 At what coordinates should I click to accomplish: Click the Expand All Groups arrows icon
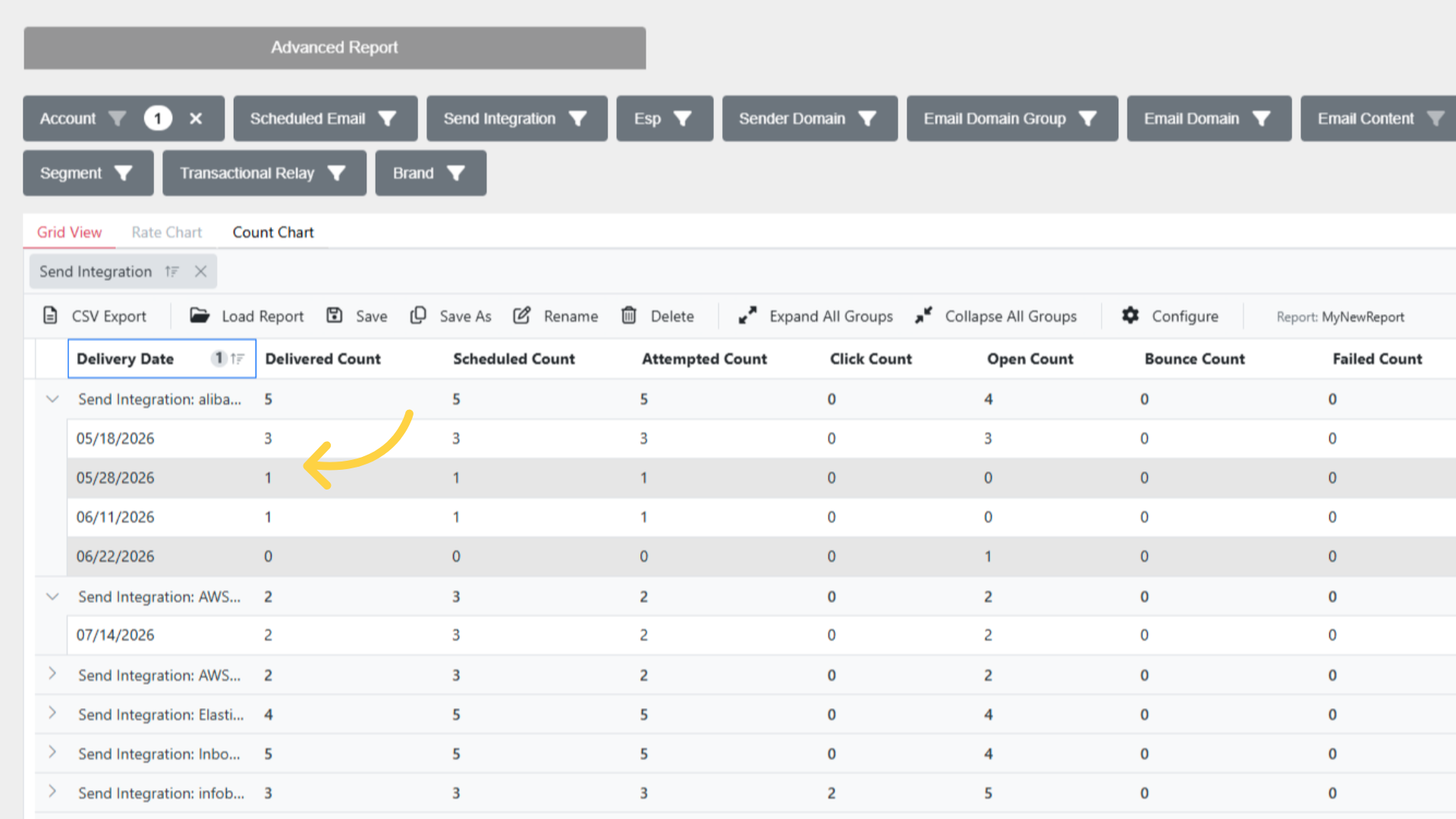[747, 316]
